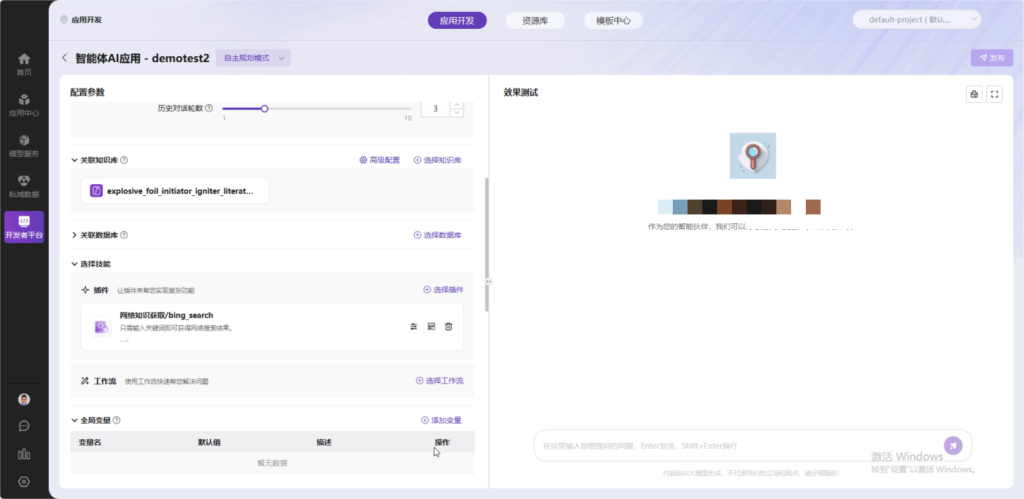The image size is (1024, 499).
Task: Click the 暂无数据 empty table text
Action: (x=272, y=463)
